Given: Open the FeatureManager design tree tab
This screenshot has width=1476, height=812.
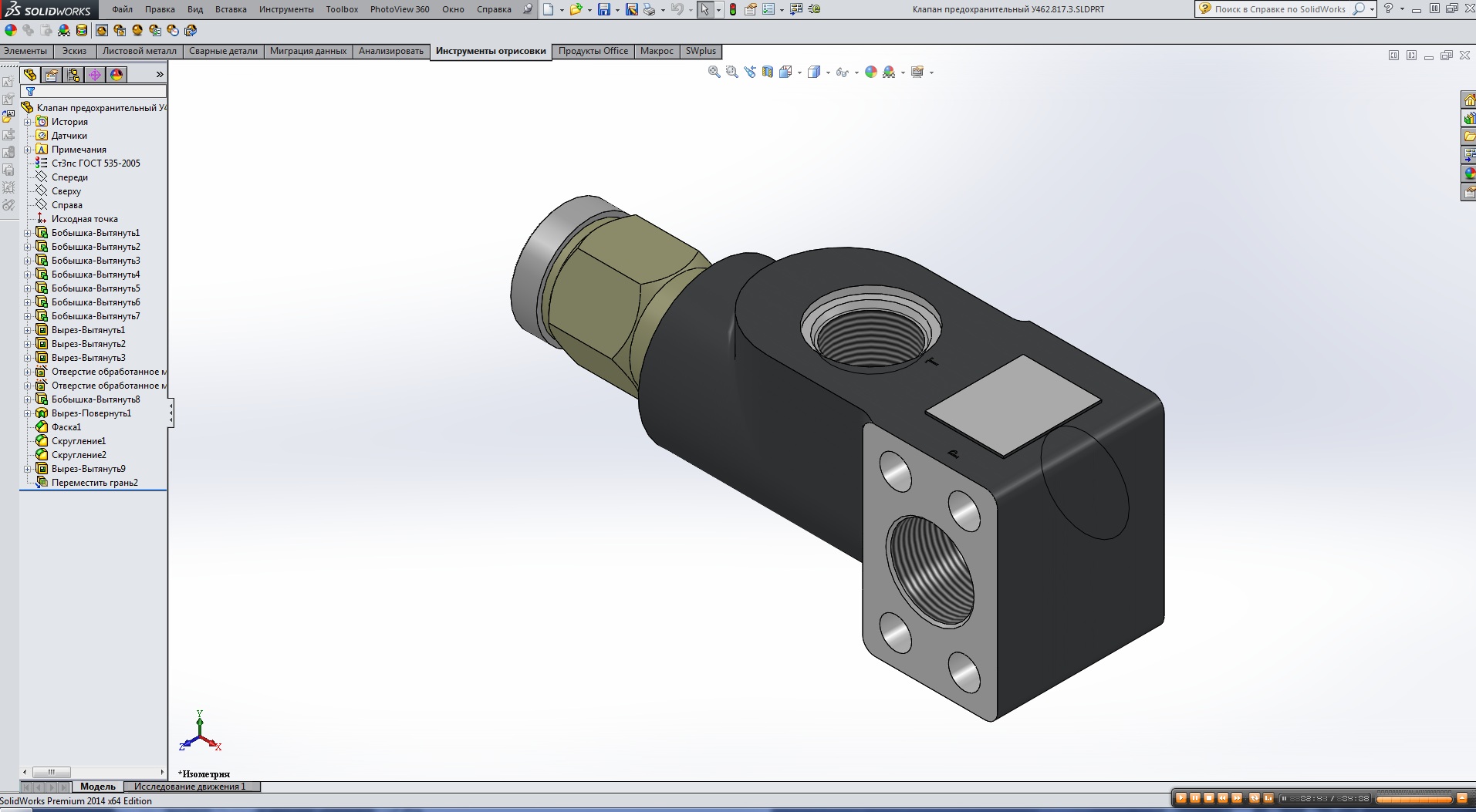Looking at the screenshot, I should coord(30,74).
